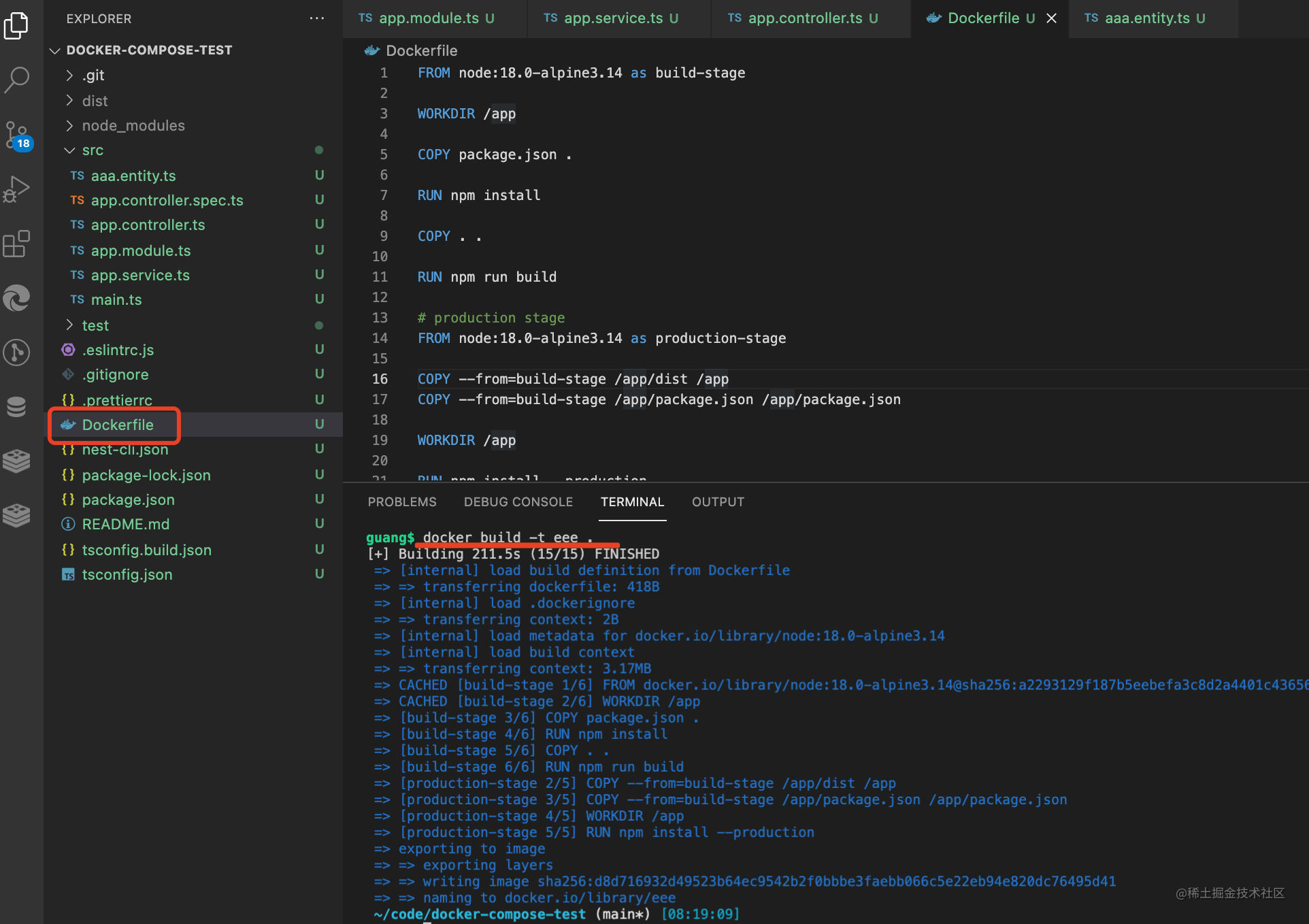Expand the node_modules folder

[x=133, y=126]
